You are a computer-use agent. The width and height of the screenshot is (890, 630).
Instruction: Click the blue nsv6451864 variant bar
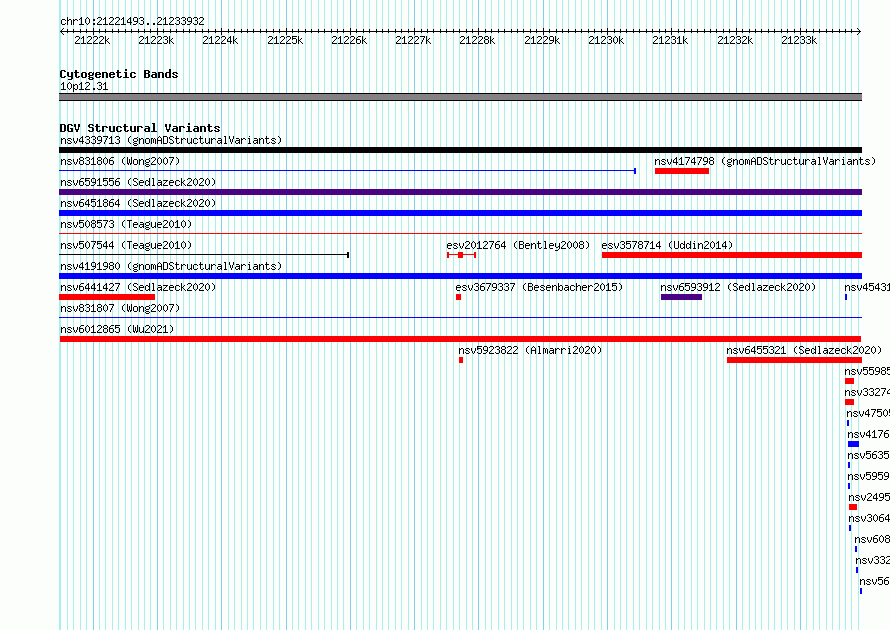pos(460,213)
